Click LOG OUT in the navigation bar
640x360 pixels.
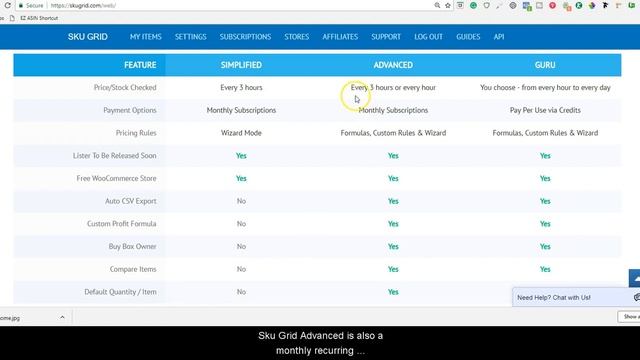click(429, 37)
